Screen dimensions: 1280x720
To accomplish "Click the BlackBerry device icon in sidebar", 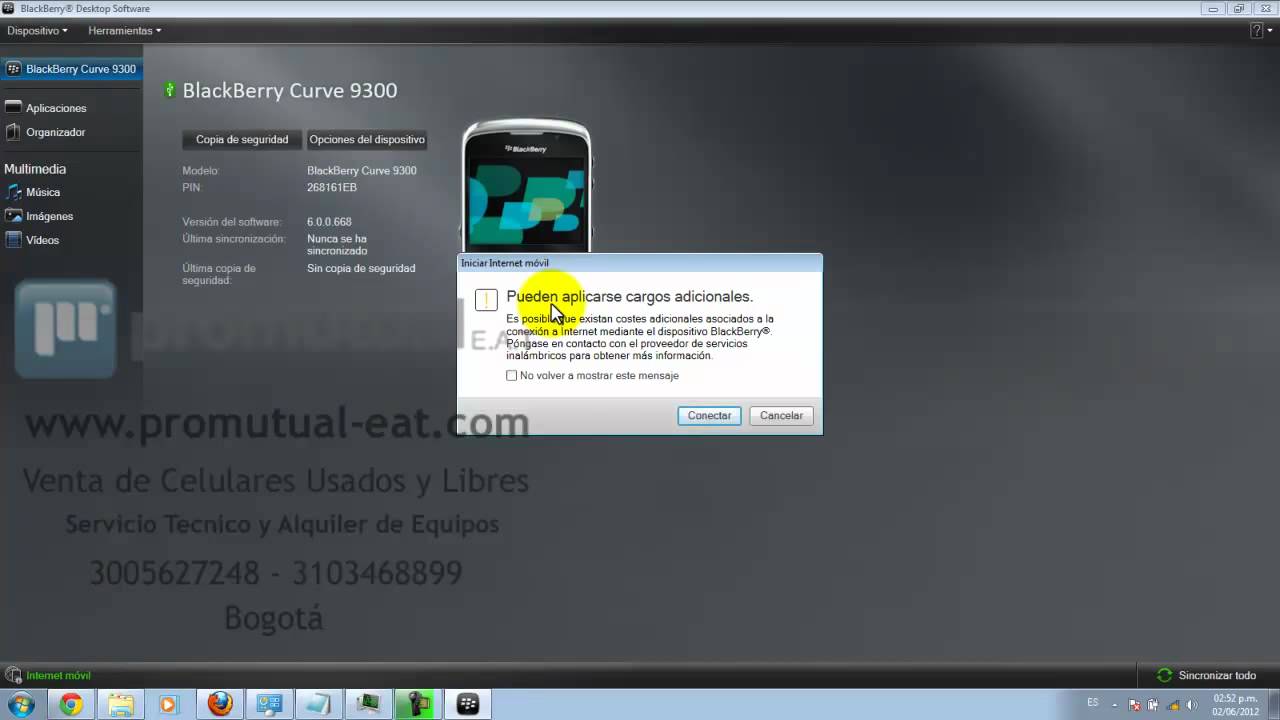I will click(13, 69).
